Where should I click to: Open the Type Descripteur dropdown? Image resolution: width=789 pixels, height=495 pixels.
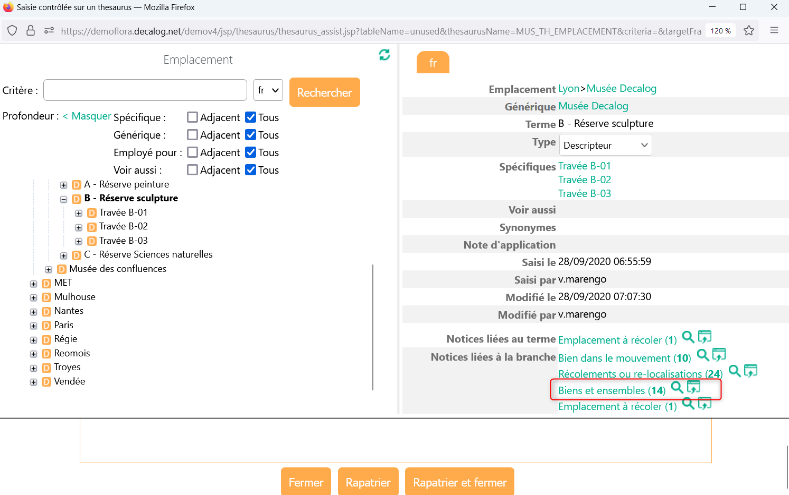tap(605, 145)
